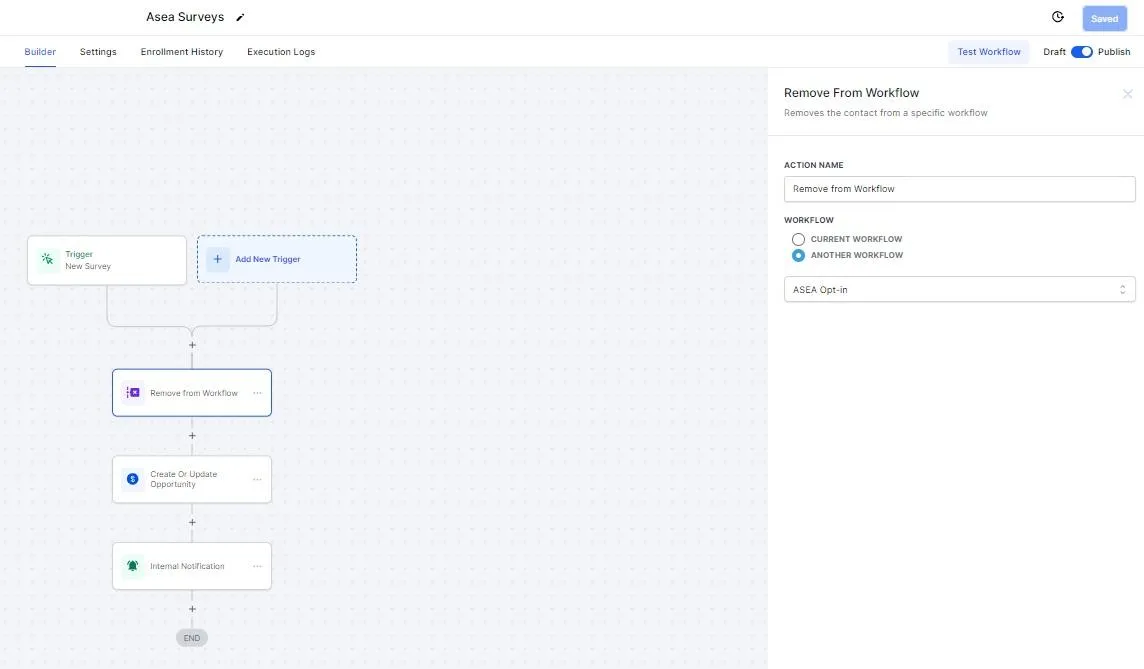
Task: Open Execution Logs tab
Action: pos(281,52)
